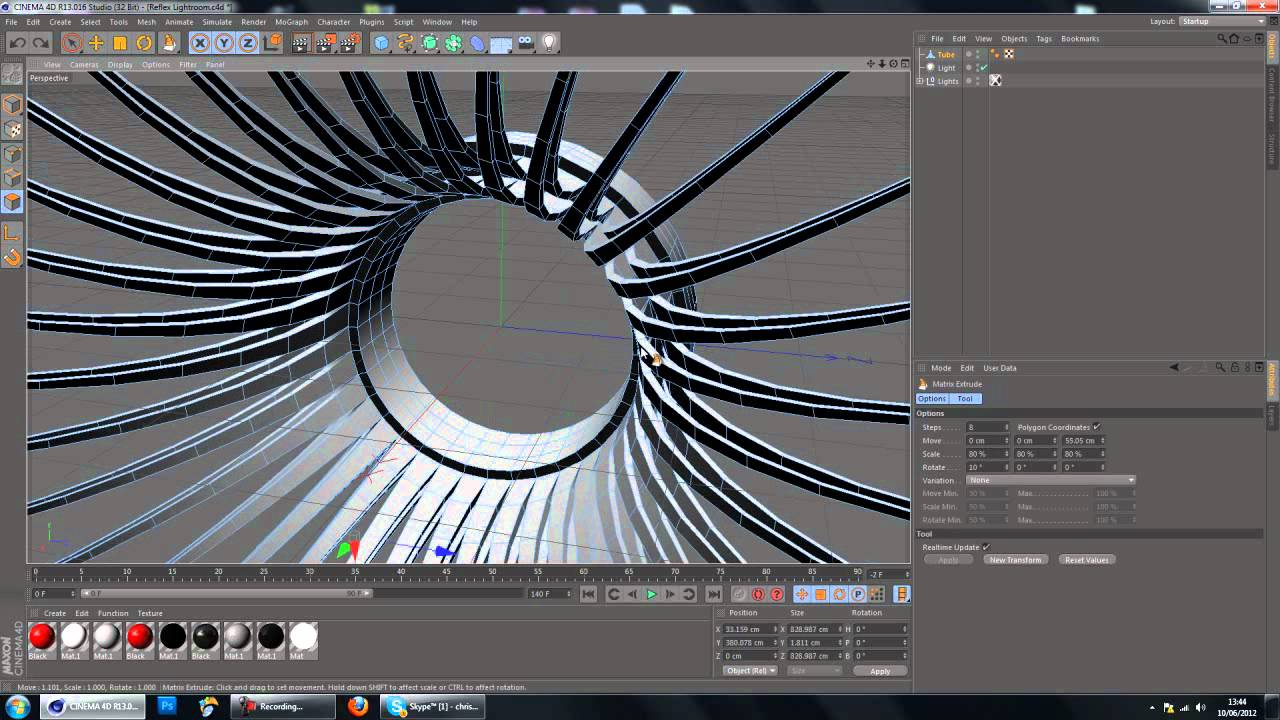Image resolution: width=1280 pixels, height=720 pixels.
Task: Select the white Mat material swatch
Action: pos(303,636)
